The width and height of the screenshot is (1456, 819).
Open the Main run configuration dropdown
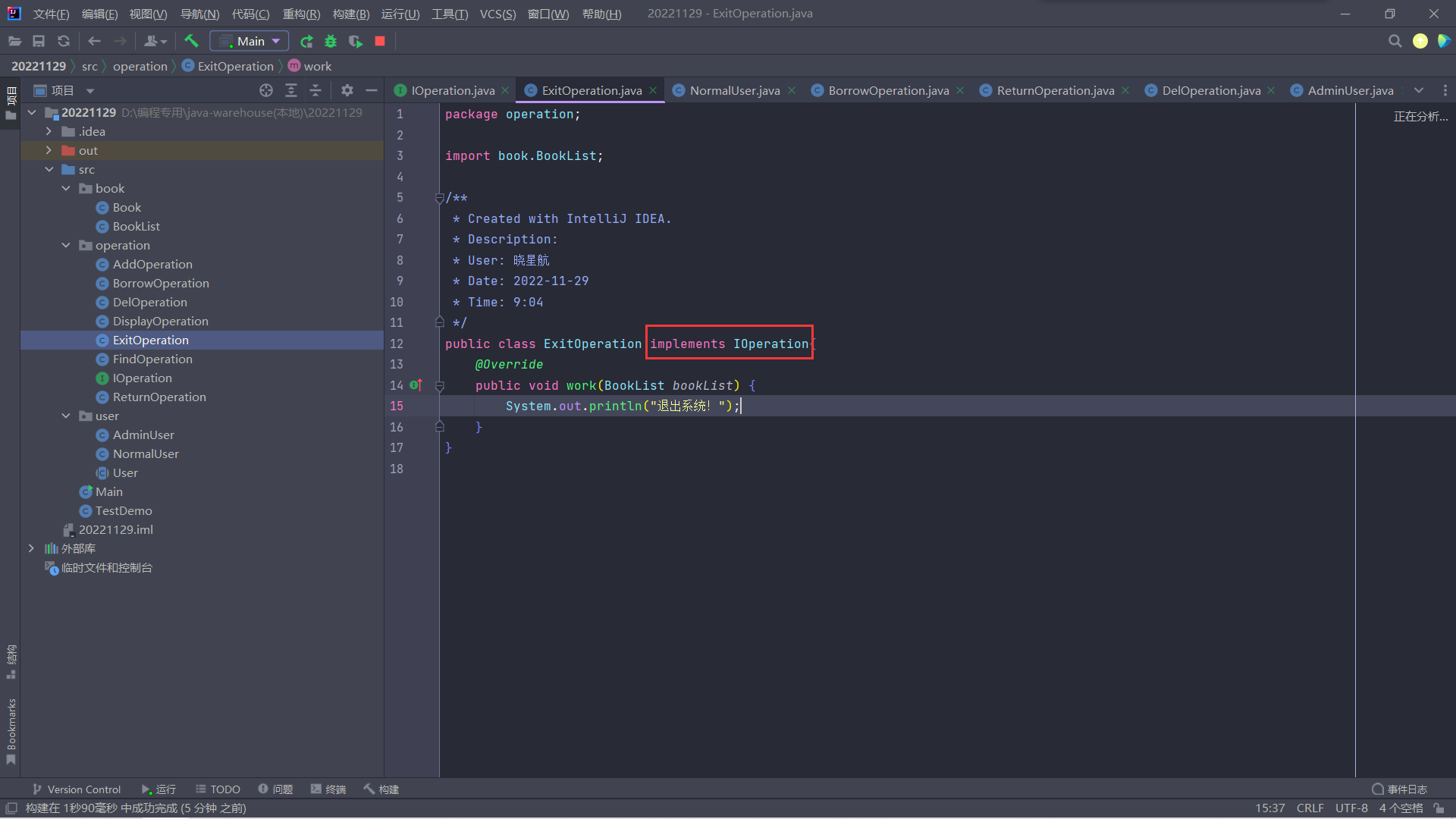point(249,41)
